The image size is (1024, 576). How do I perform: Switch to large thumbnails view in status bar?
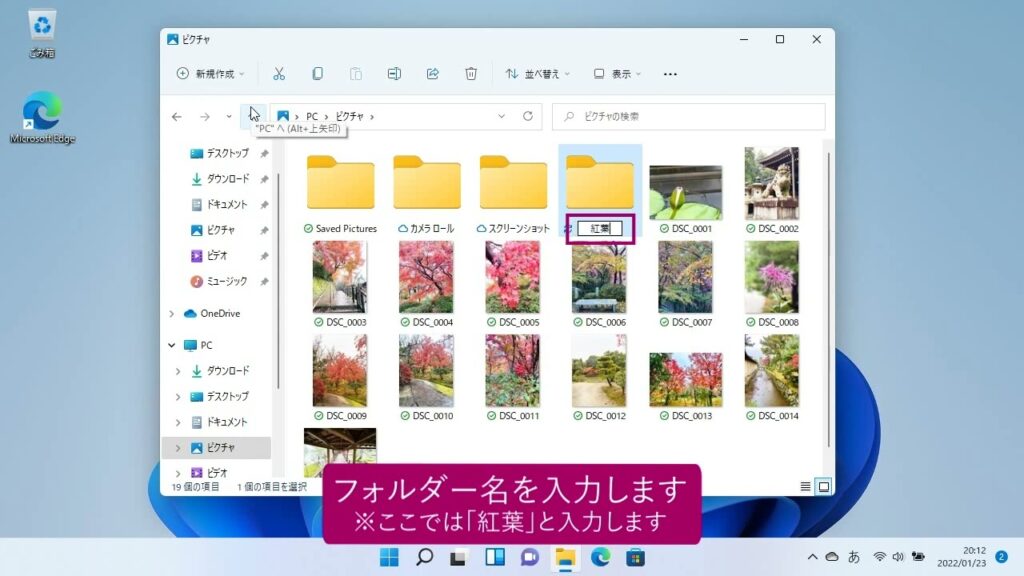pyautogui.click(x=824, y=487)
